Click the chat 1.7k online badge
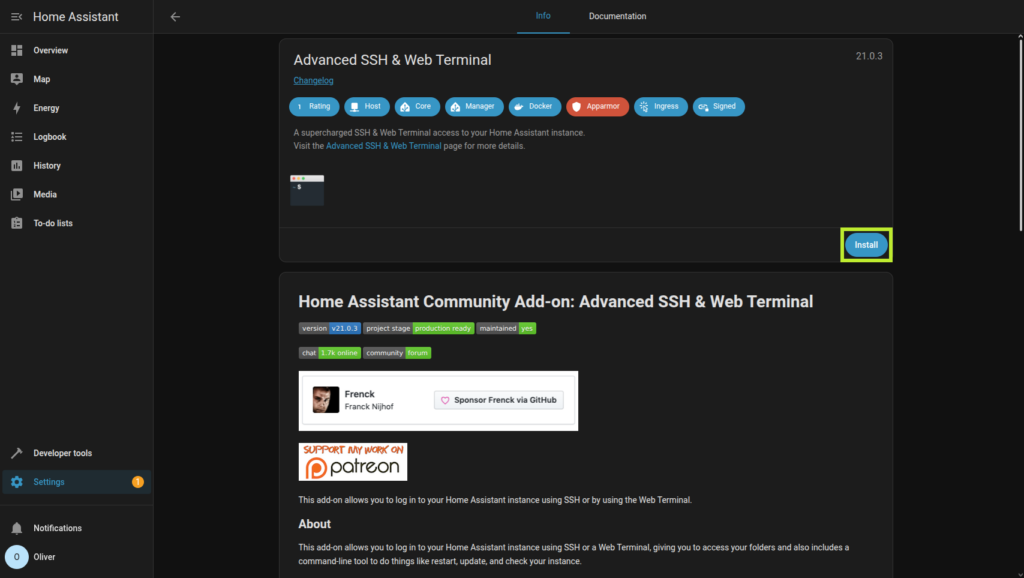This screenshot has width=1024, height=578. (x=330, y=353)
